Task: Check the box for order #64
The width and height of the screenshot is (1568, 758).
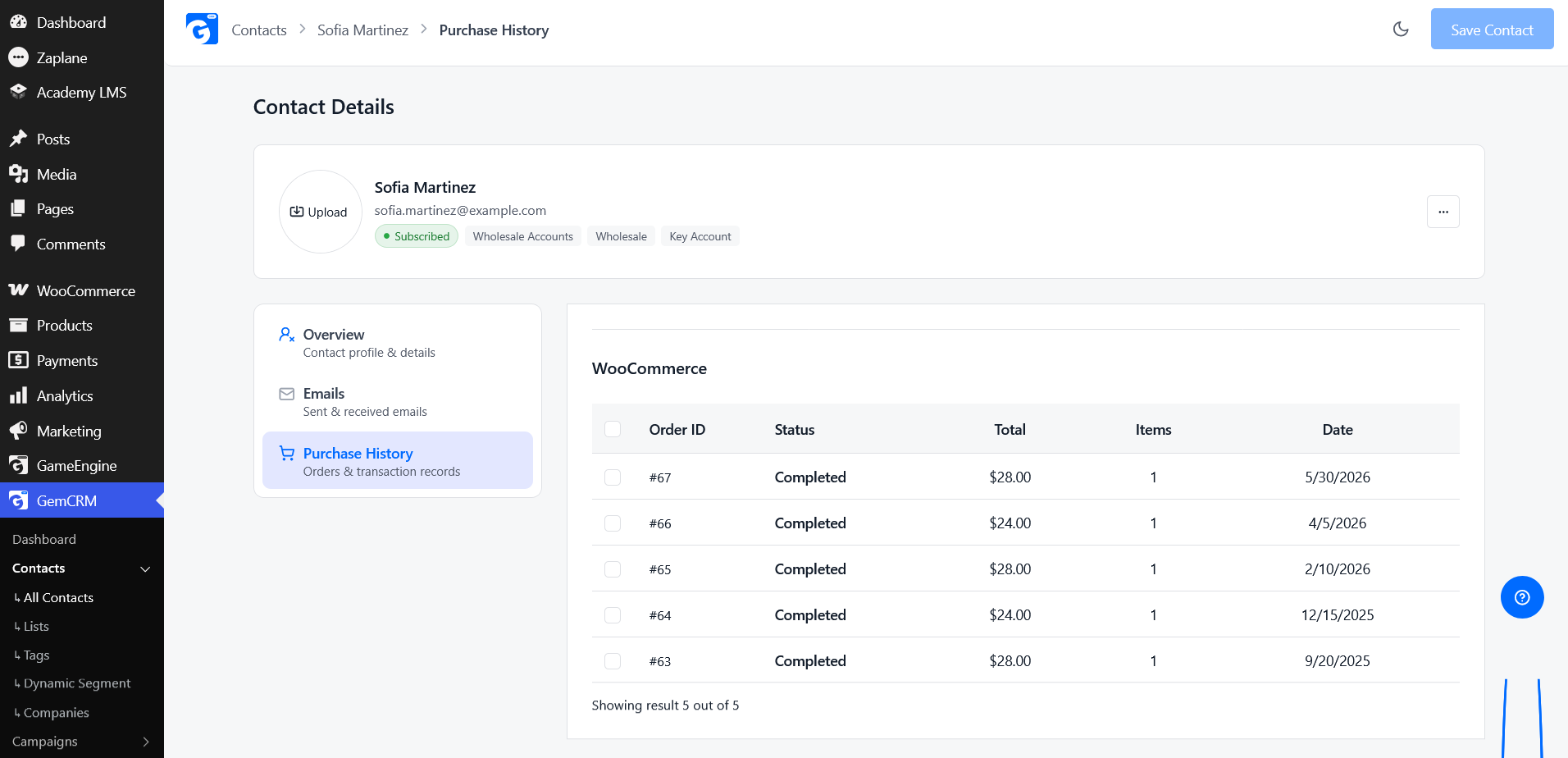Action: click(x=613, y=615)
